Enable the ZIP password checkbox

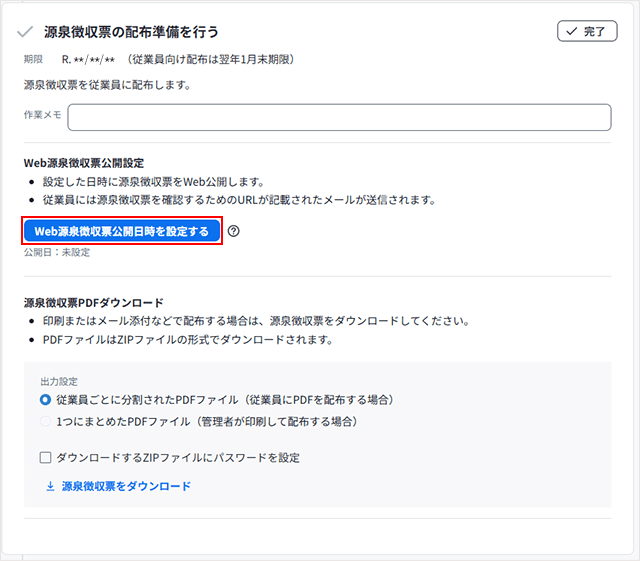pyautogui.click(x=46, y=457)
